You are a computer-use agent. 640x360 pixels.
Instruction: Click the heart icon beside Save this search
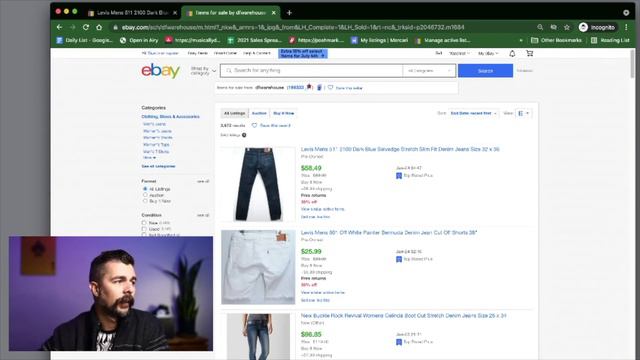pyautogui.click(x=254, y=125)
